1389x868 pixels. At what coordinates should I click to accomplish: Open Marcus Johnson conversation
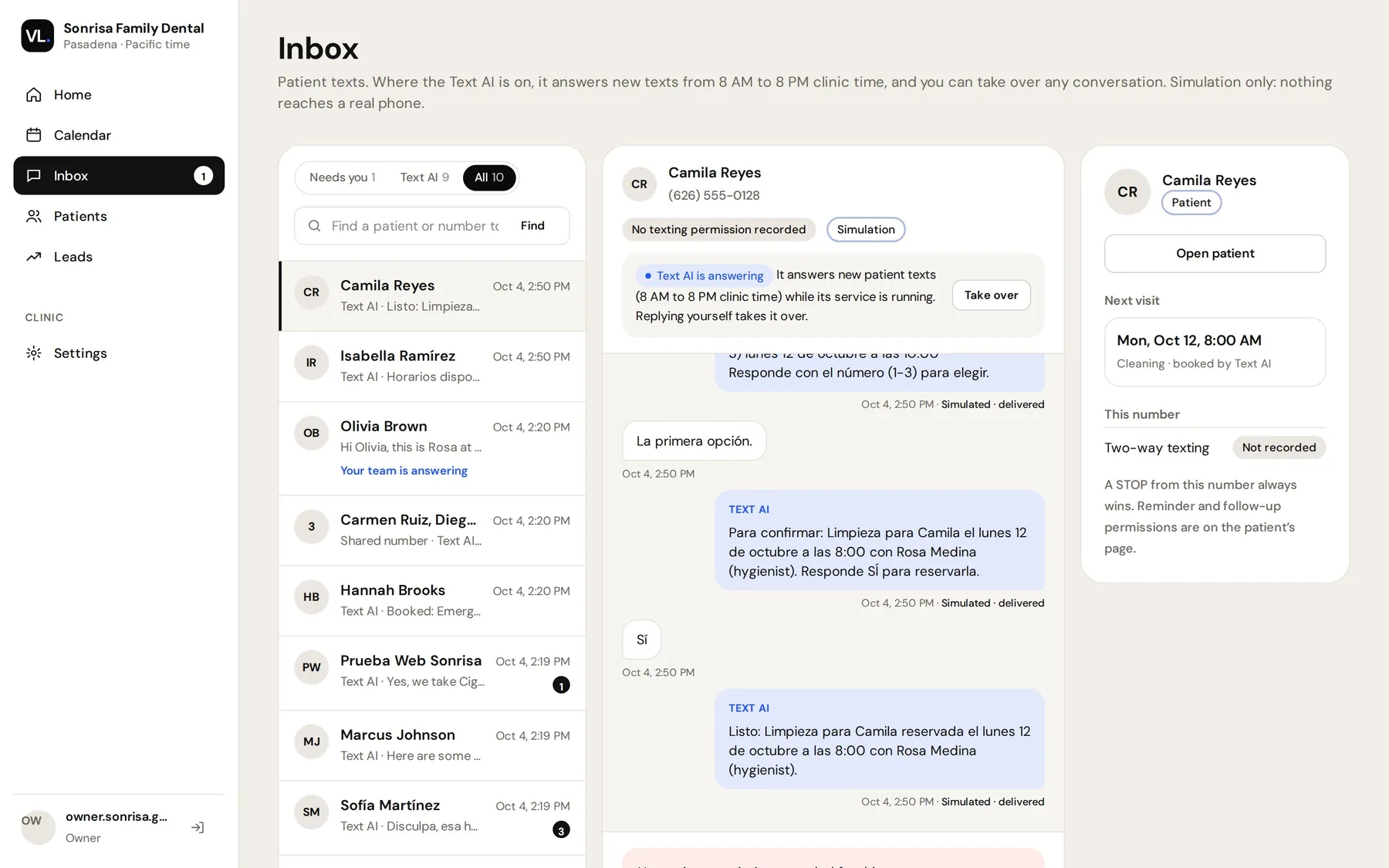pos(432,745)
